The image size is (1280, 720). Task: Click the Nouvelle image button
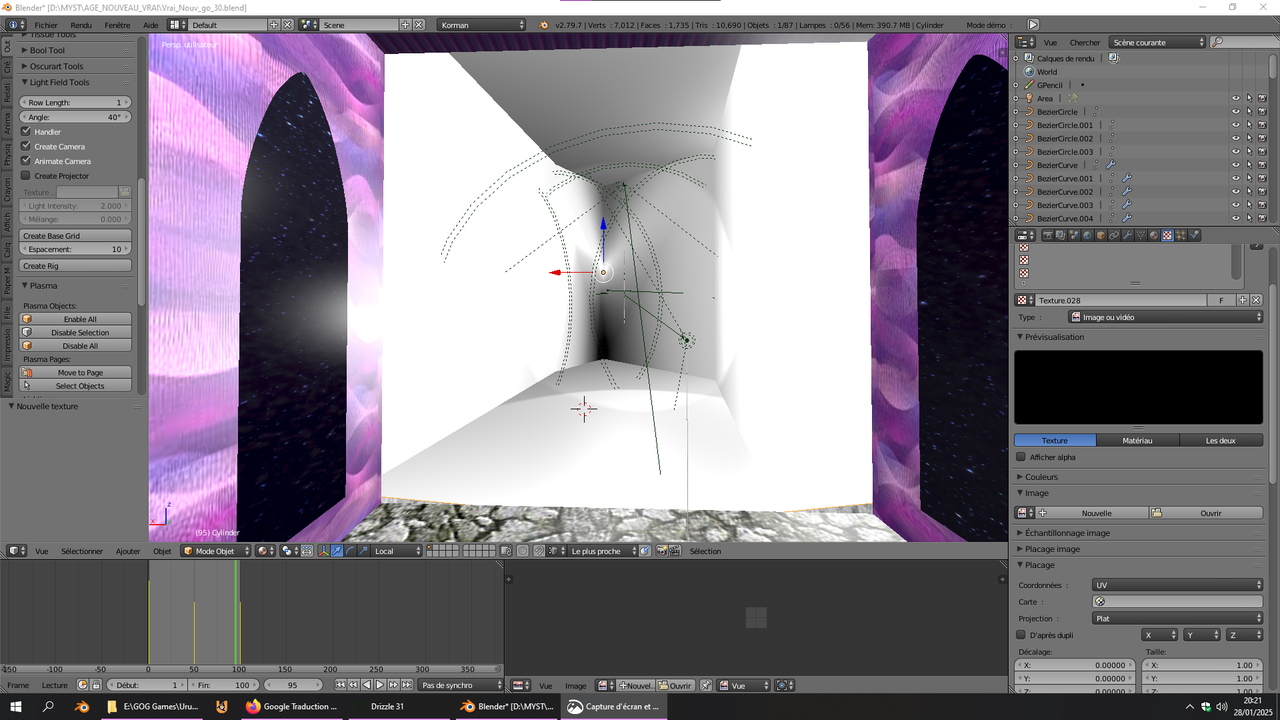pos(1091,513)
